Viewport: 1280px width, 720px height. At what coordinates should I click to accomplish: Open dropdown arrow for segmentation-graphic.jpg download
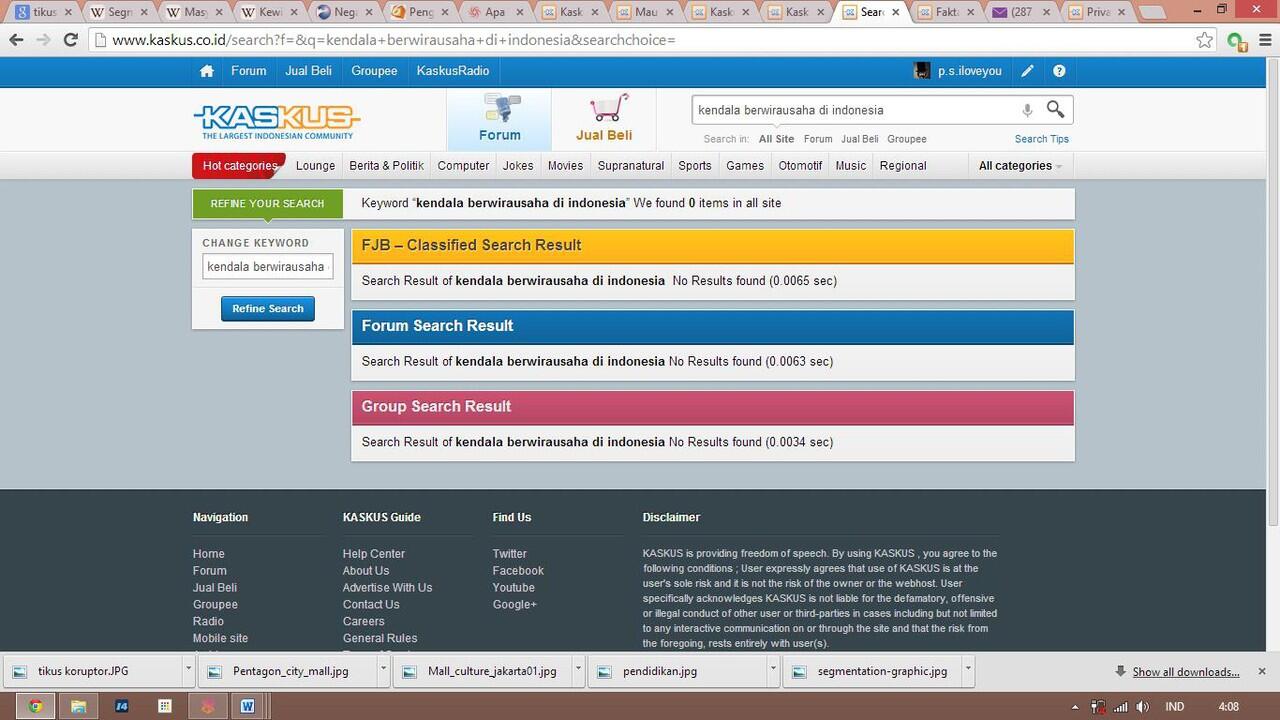point(968,671)
